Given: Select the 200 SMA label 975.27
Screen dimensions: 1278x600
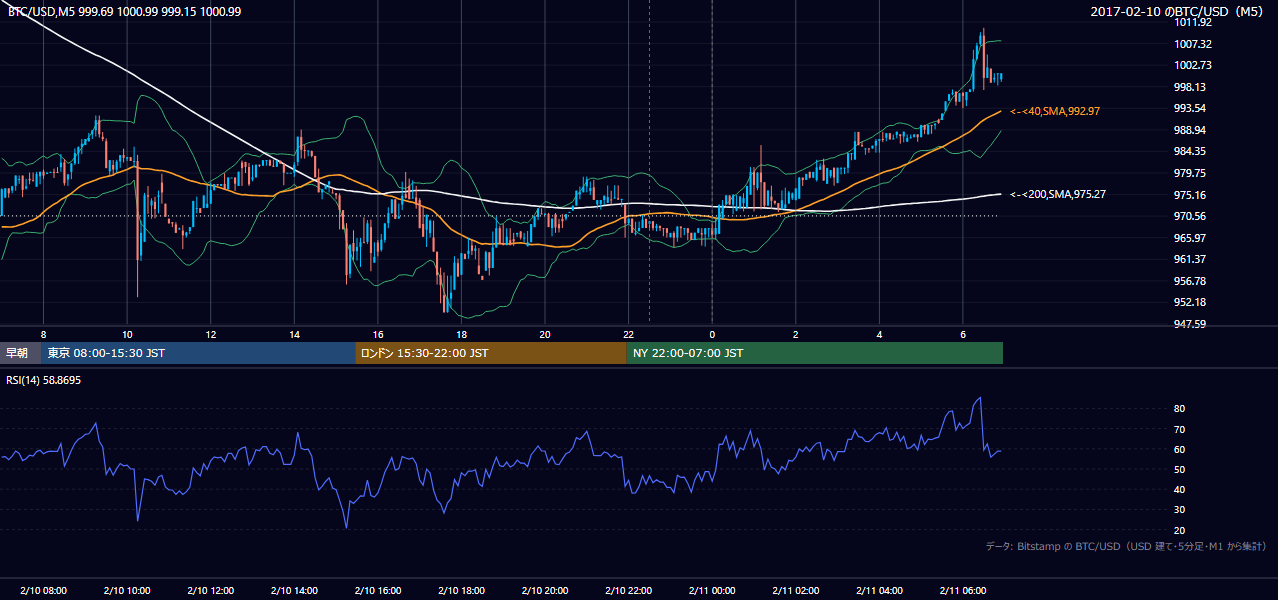Looking at the screenshot, I should [x=1058, y=194].
